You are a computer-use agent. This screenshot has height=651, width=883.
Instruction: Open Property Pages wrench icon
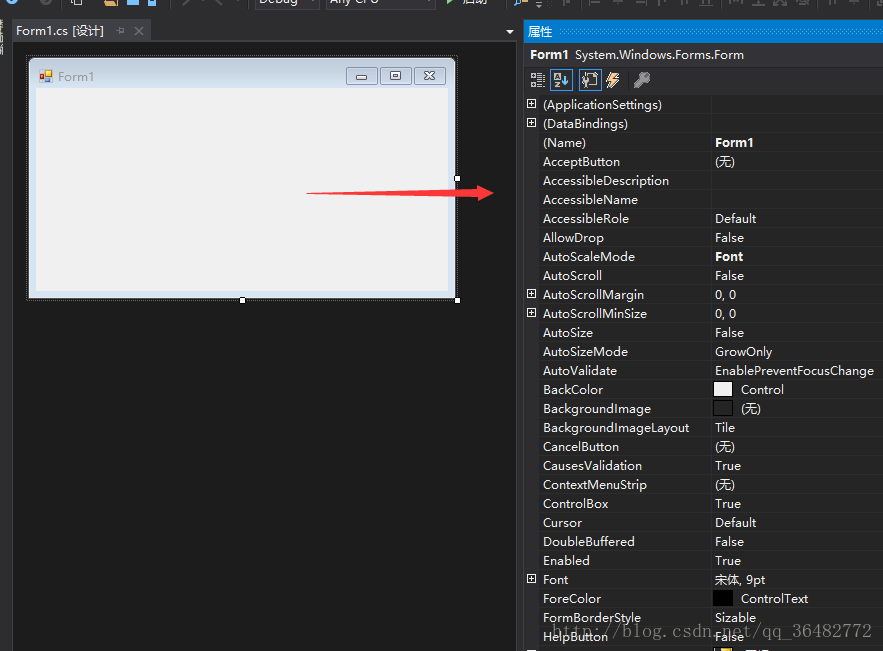pyautogui.click(x=641, y=80)
